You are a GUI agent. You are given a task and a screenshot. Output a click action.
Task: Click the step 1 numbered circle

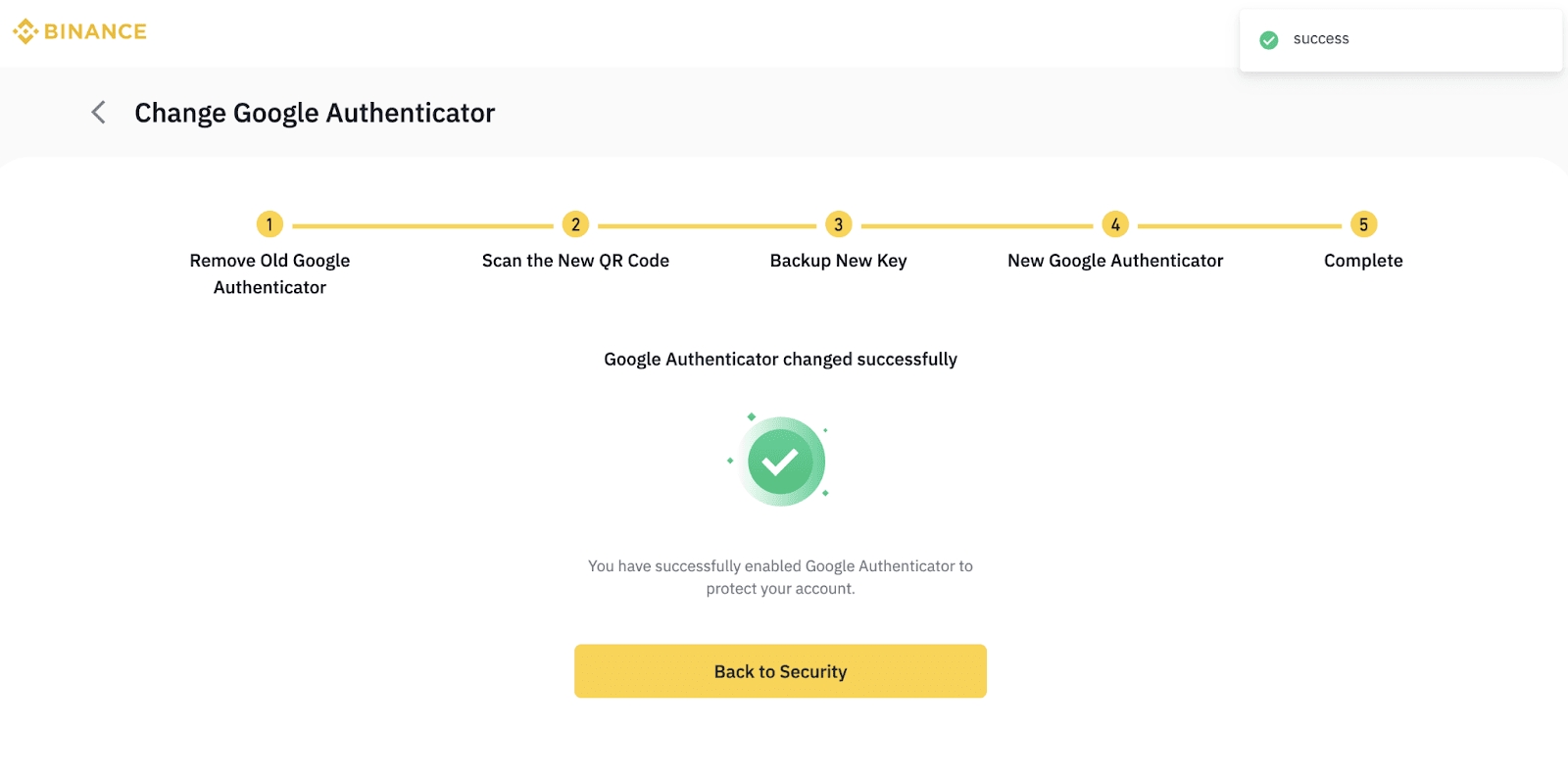(x=269, y=224)
